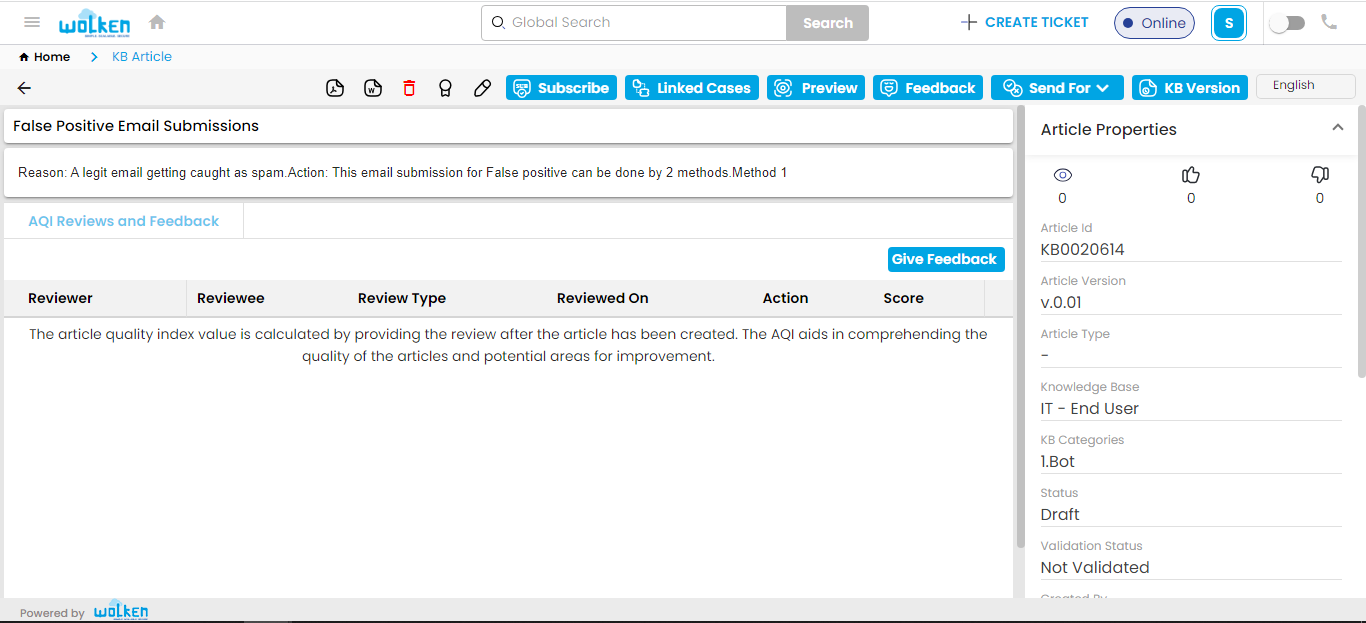The width and height of the screenshot is (1366, 623).
Task: Open KB Article breadcrumb link
Action: click(141, 57)
